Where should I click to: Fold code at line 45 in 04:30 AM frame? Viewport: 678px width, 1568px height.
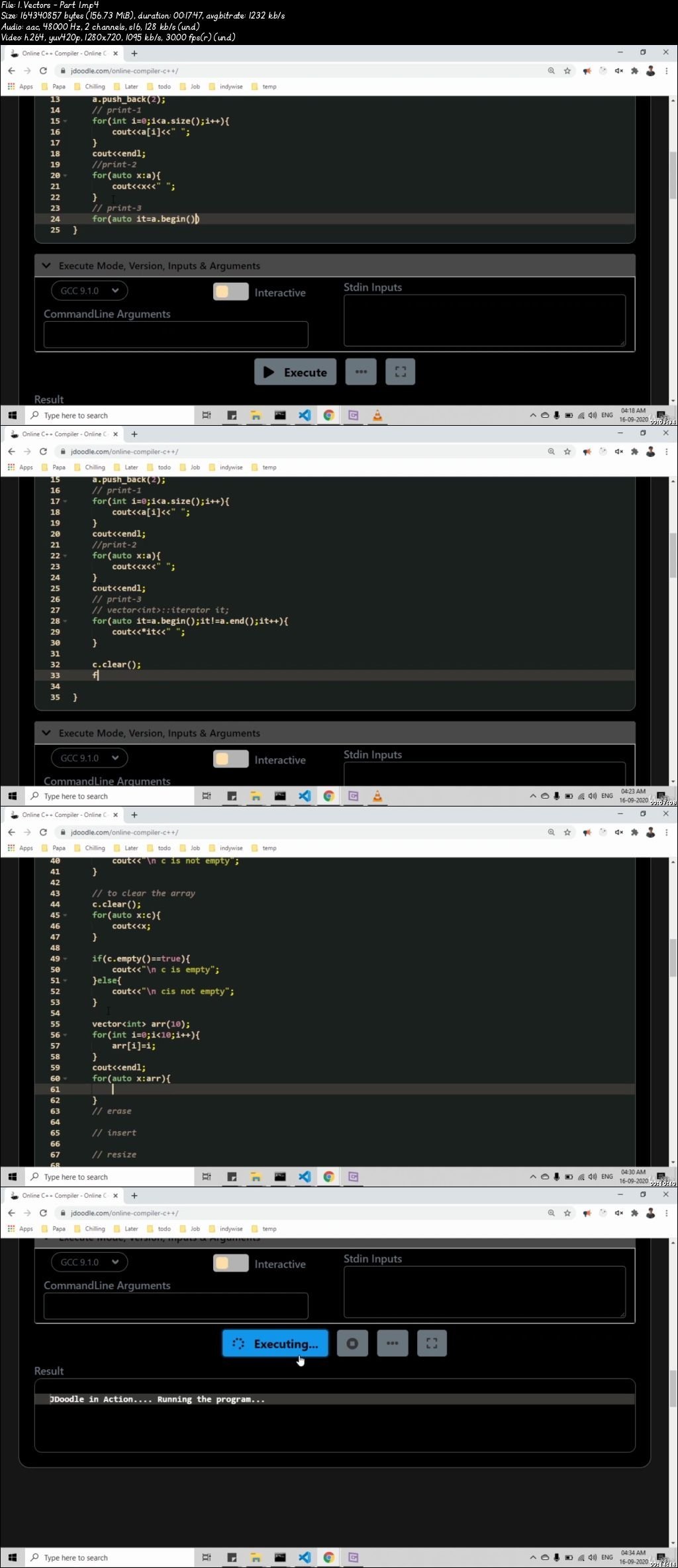(x=65, y=915)
